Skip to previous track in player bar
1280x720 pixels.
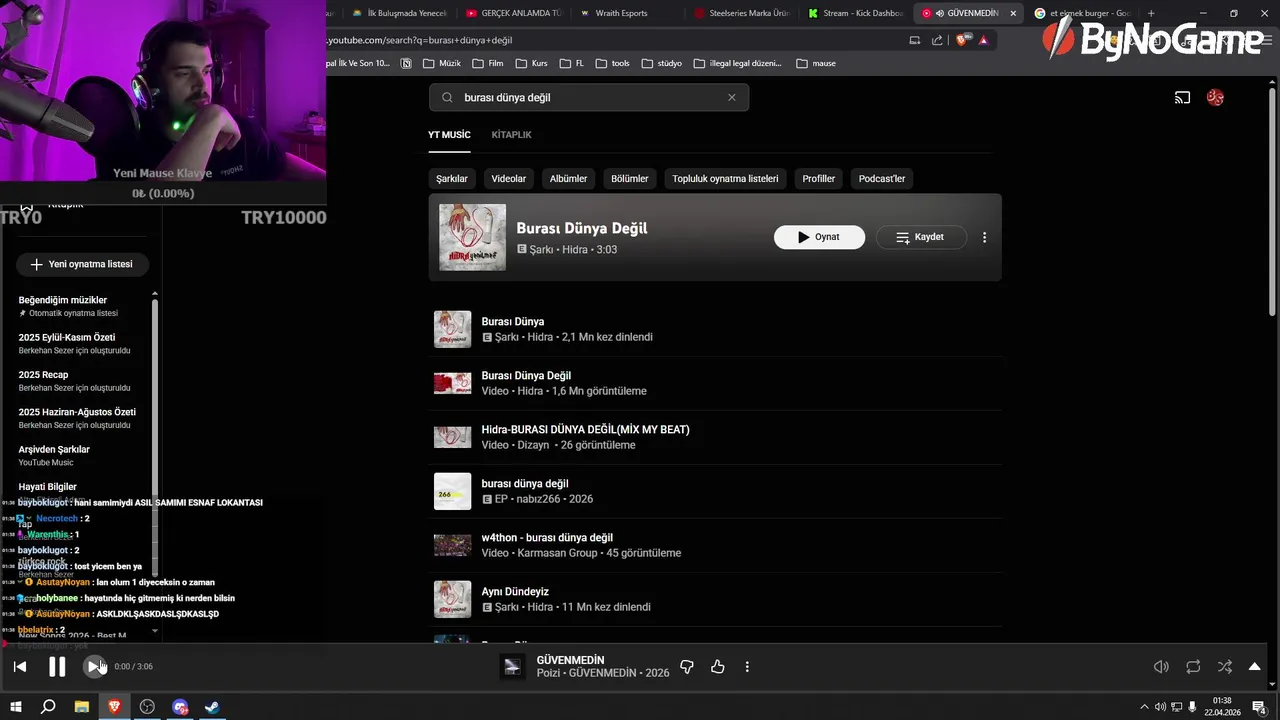(20, 667)
